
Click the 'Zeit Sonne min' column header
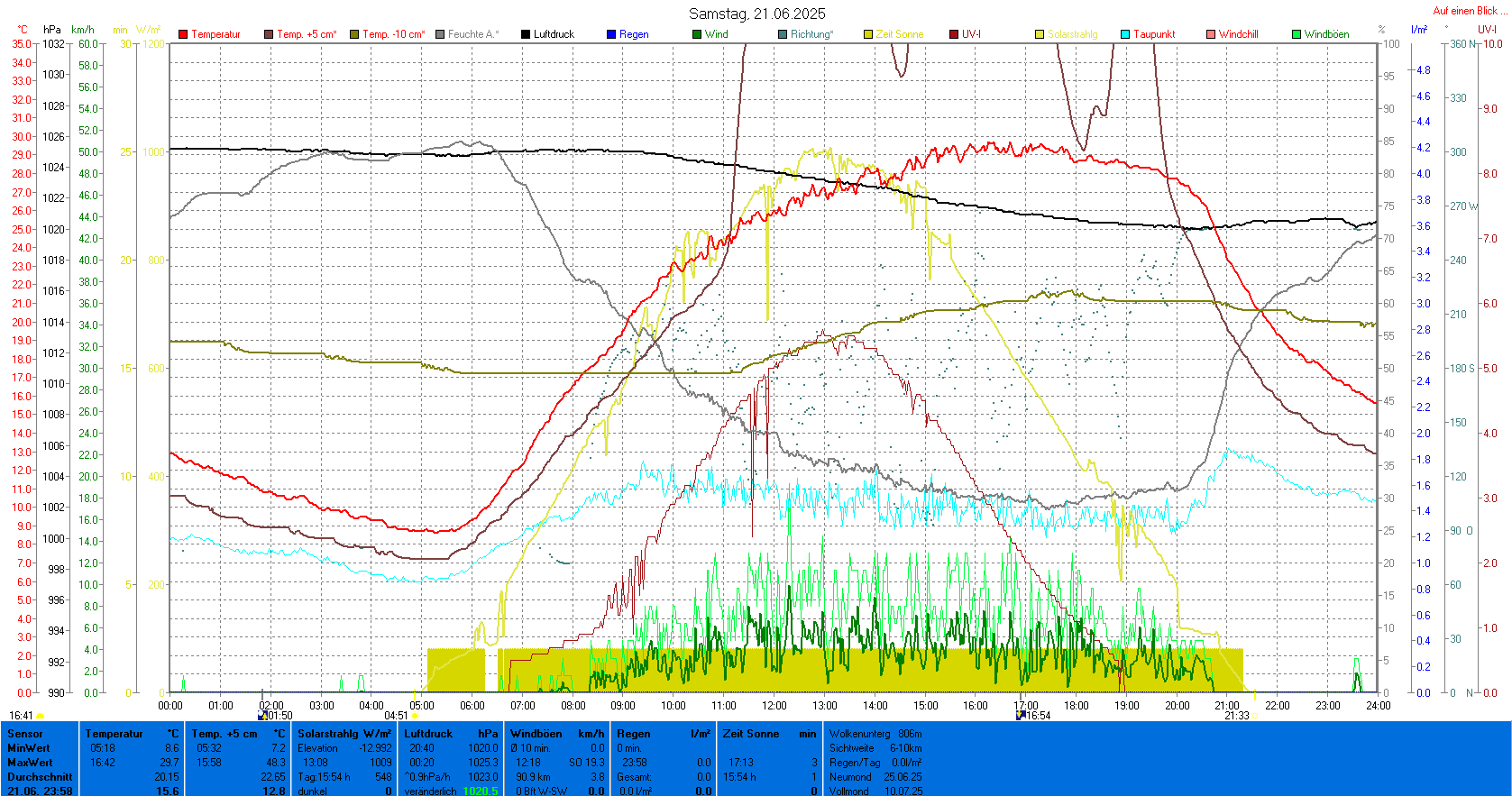770,734
